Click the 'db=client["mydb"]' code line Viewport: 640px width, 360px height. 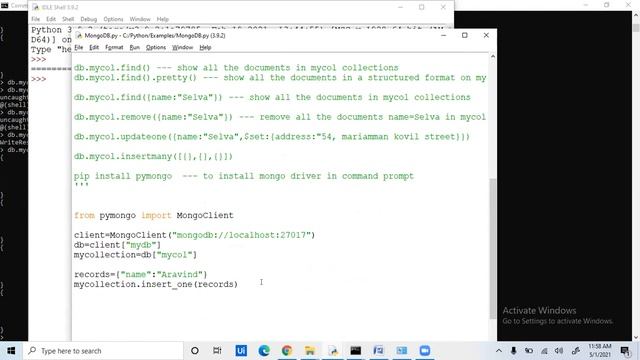[x=117, y=245]
